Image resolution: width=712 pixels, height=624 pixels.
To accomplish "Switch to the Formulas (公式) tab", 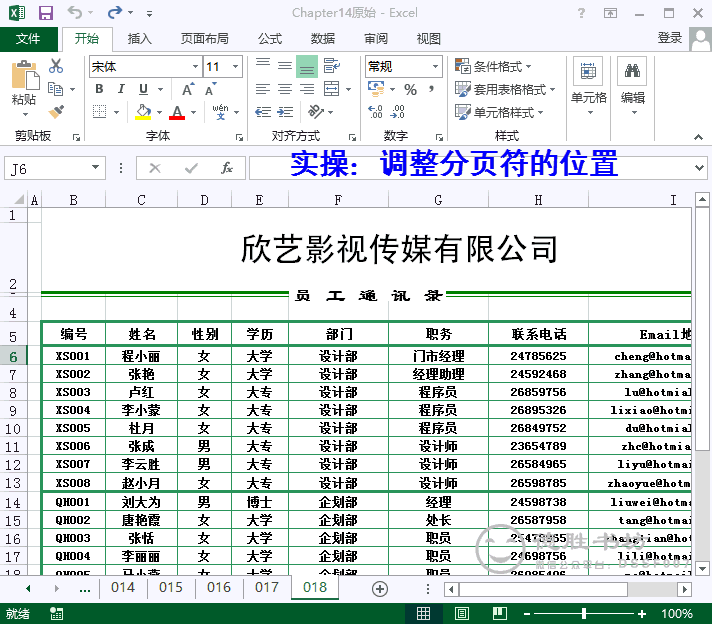I will pos(270,39).
